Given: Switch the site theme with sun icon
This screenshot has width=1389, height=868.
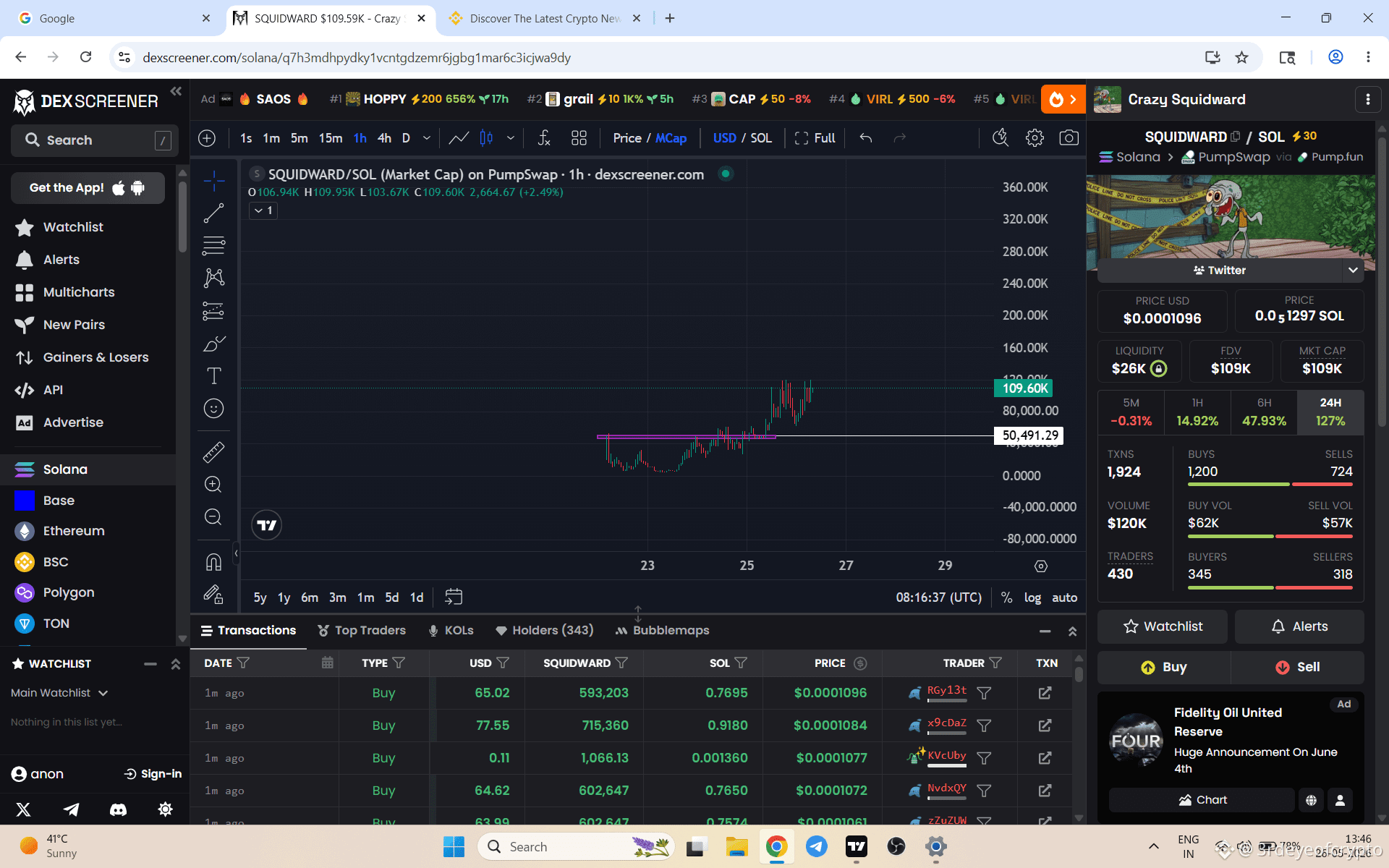Looking at the screenshot, I should tap(165, 809).
